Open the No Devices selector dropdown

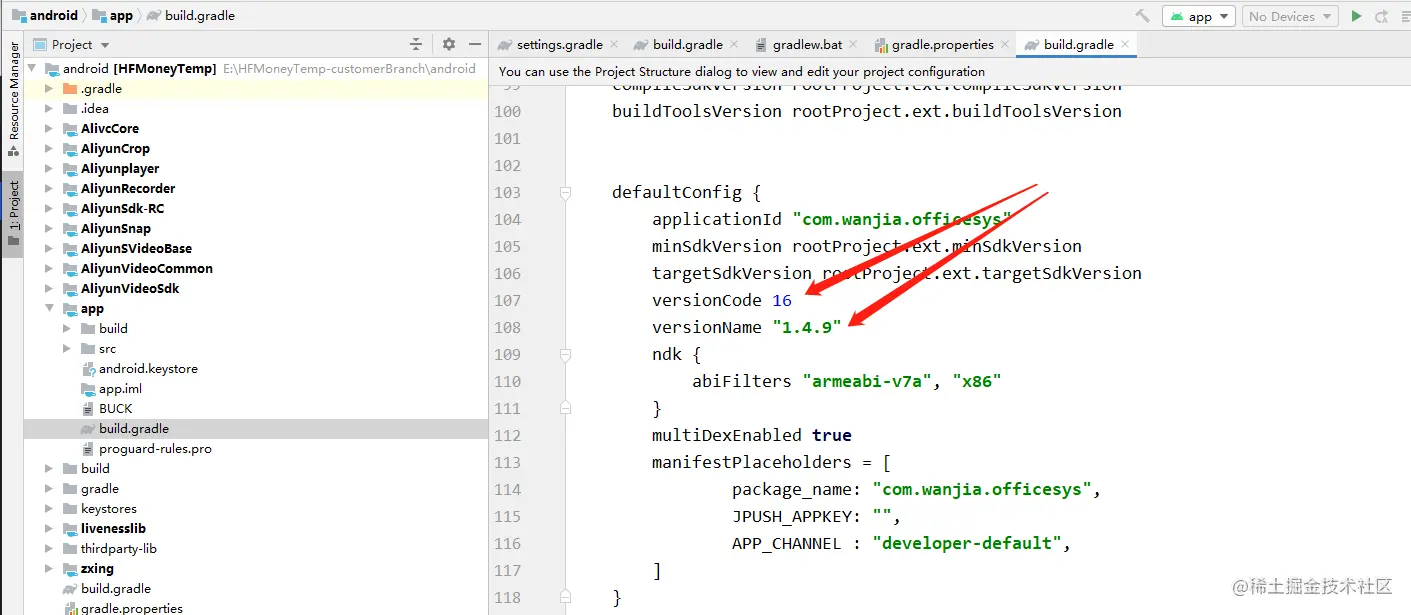tap(1290, 16)
